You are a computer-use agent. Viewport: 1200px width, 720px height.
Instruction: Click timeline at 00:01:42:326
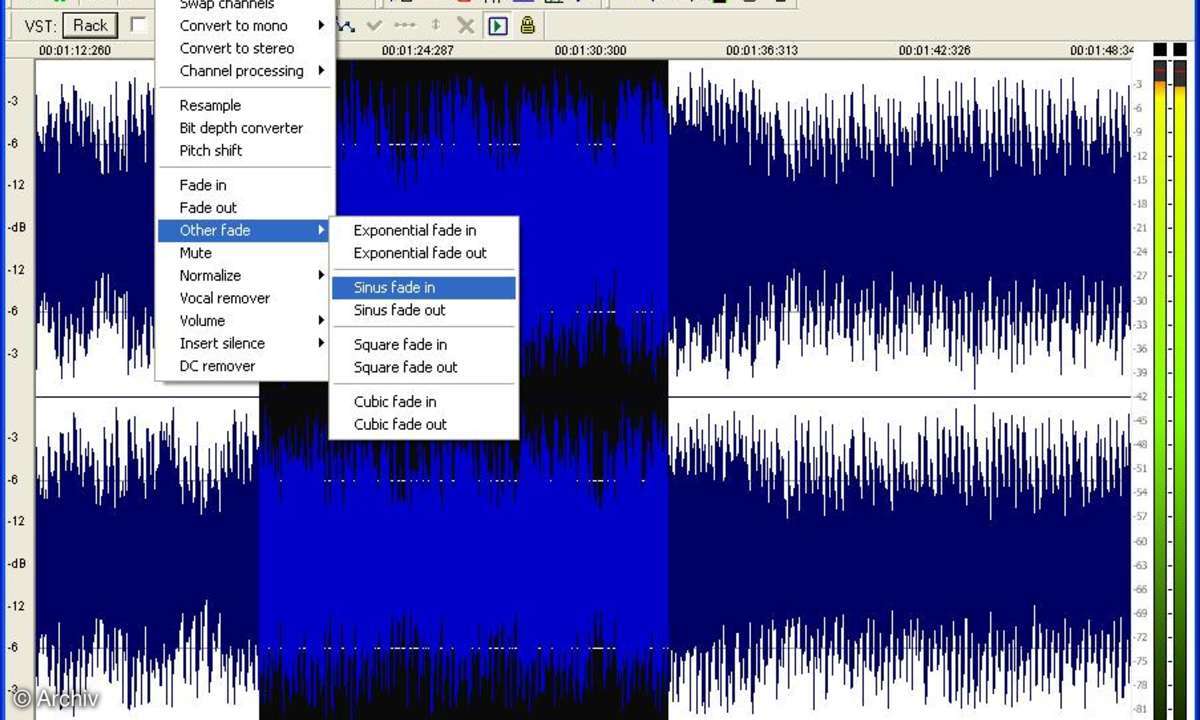coord(935,50)
